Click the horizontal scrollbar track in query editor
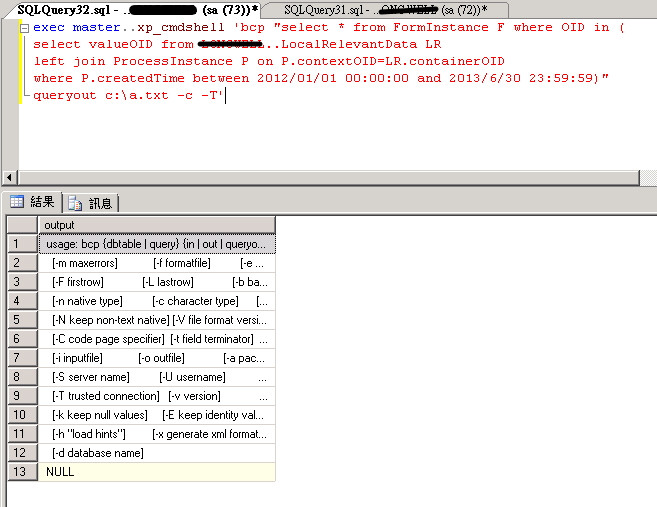This screenshot has height=507, width=657. click(x=328, y=178)
